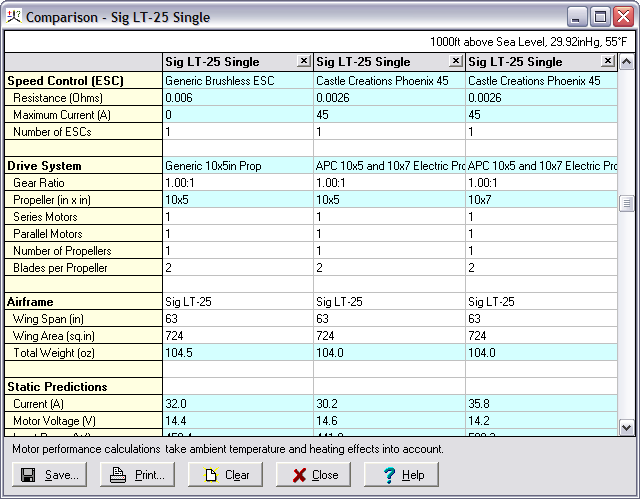
Task: Click the Comparison window title bar icon
Action: [13, 16]
